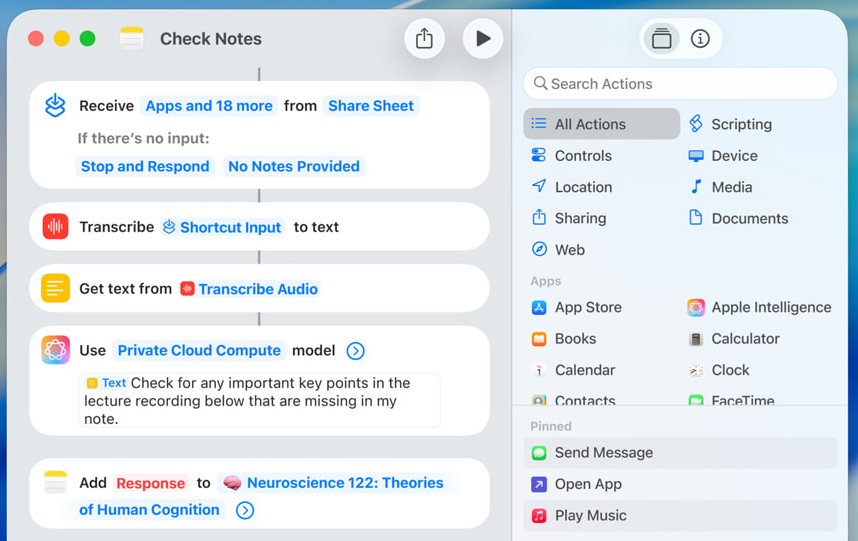Open the Apps and 18 more input types

(209, 106)
